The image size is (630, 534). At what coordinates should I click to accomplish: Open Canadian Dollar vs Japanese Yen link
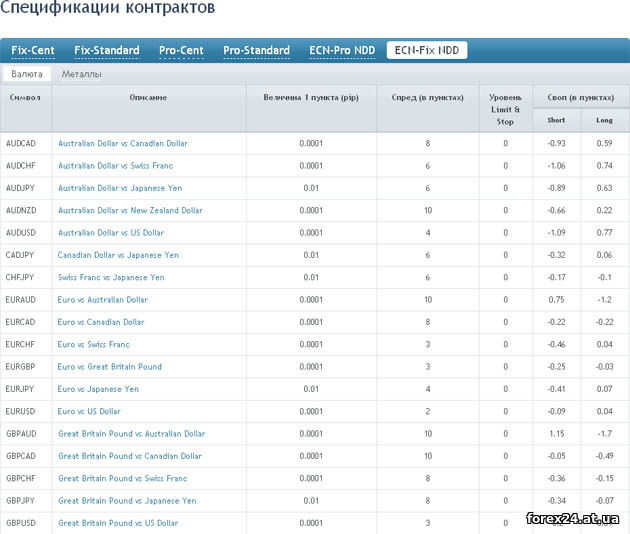[x=118, y=255]
